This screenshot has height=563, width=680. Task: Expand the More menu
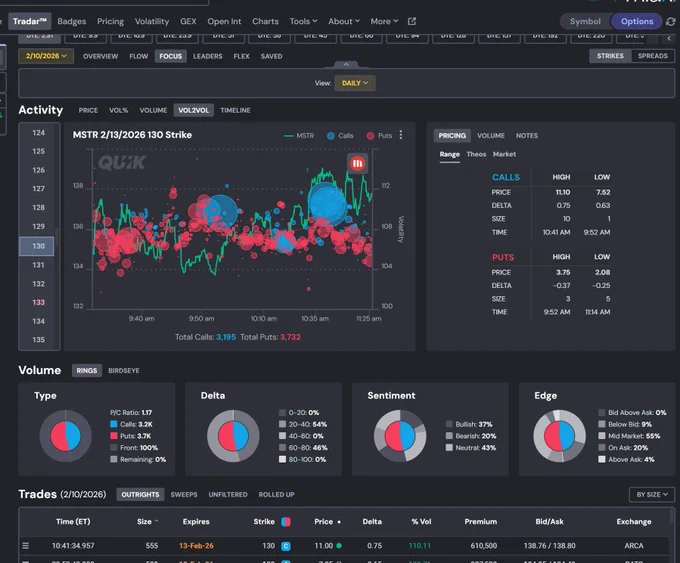[384, 21]
